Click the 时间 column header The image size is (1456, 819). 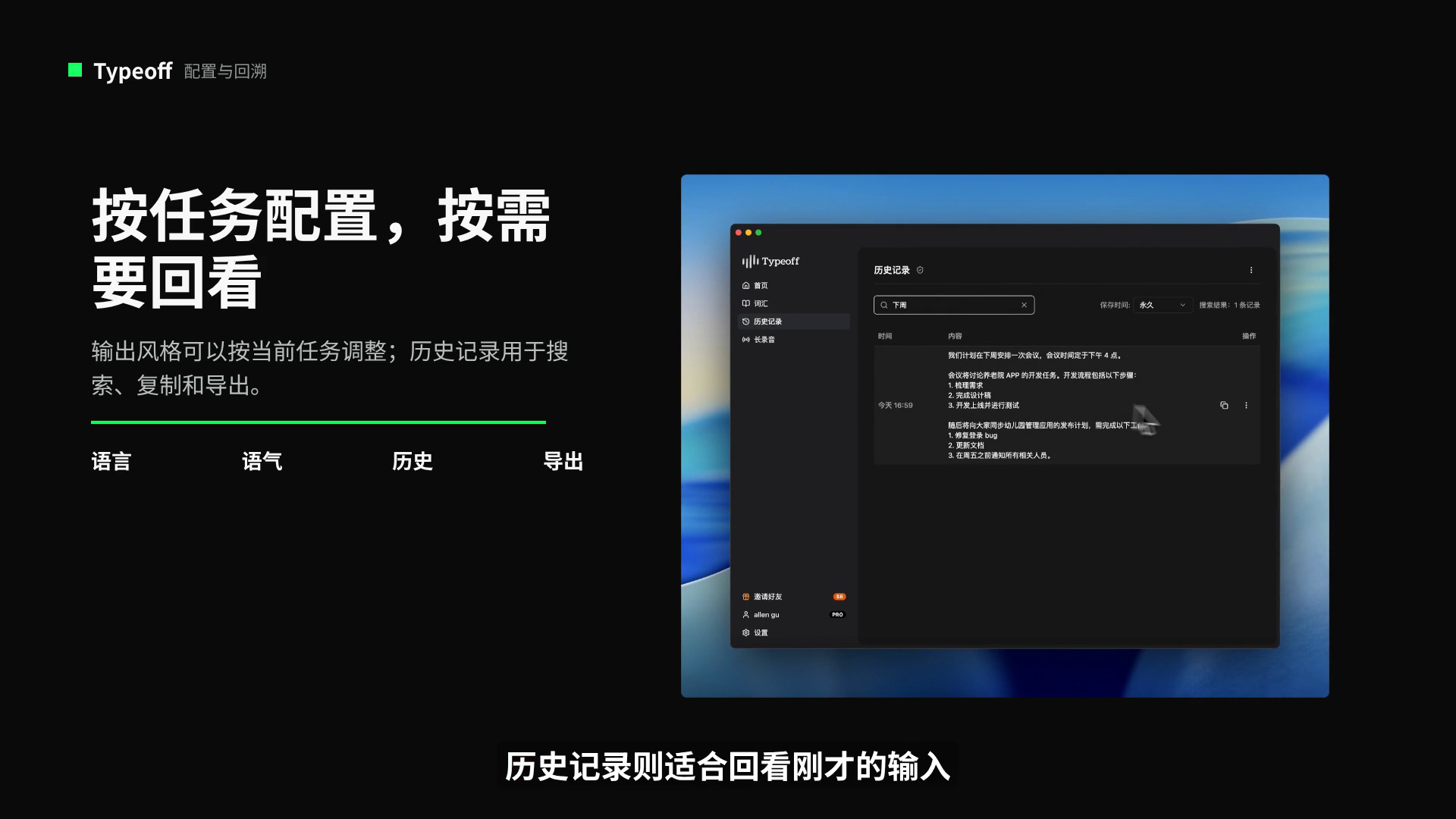[x=885, y=336]
